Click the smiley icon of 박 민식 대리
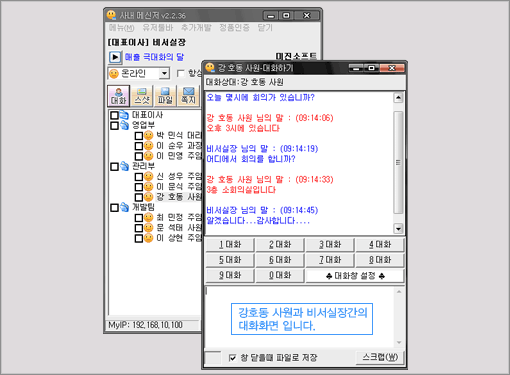The width and height of the screenshot is (510, 375). point(148,135)
